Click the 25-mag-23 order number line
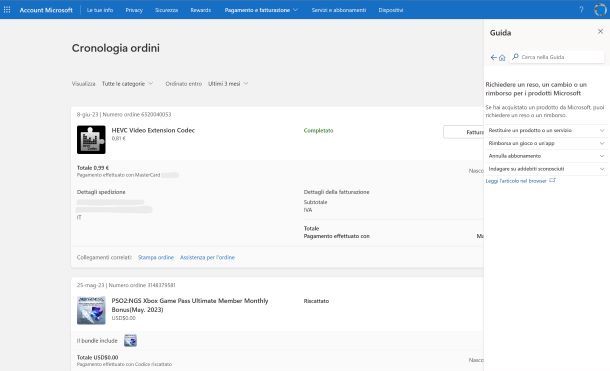Image resolution: width=610 pixels, height=371 pixels. click(126, 285)
